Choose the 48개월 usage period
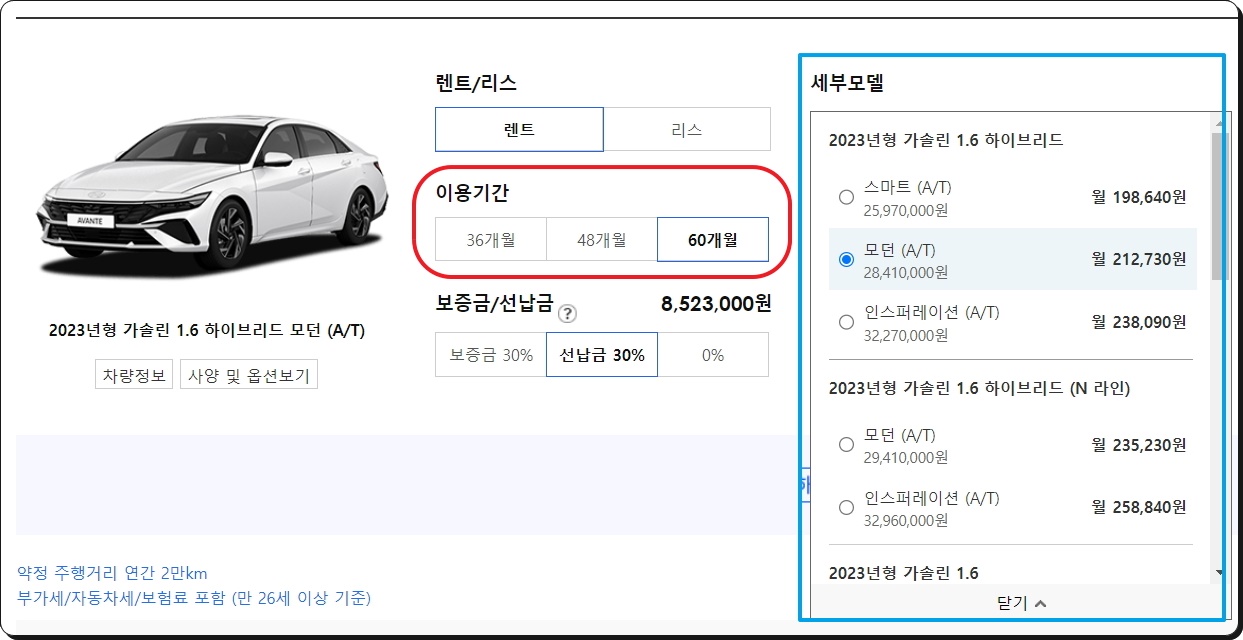The height and width of the screenshot is (640, 1243). point(602,239)
